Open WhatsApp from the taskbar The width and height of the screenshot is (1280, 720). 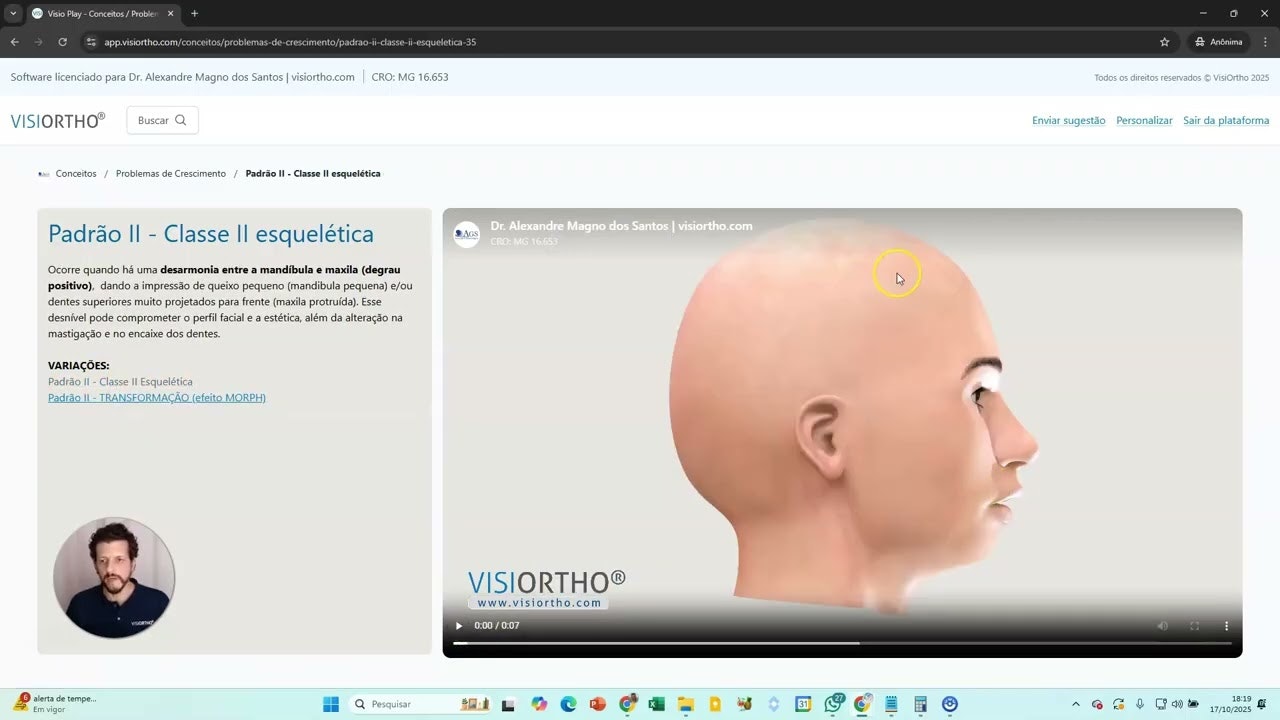833,704
